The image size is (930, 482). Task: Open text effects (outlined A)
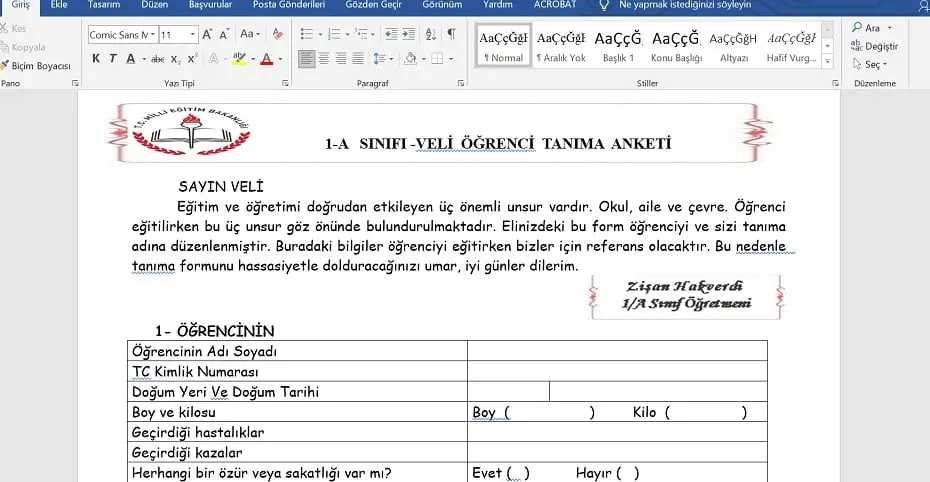pos(214,59)
